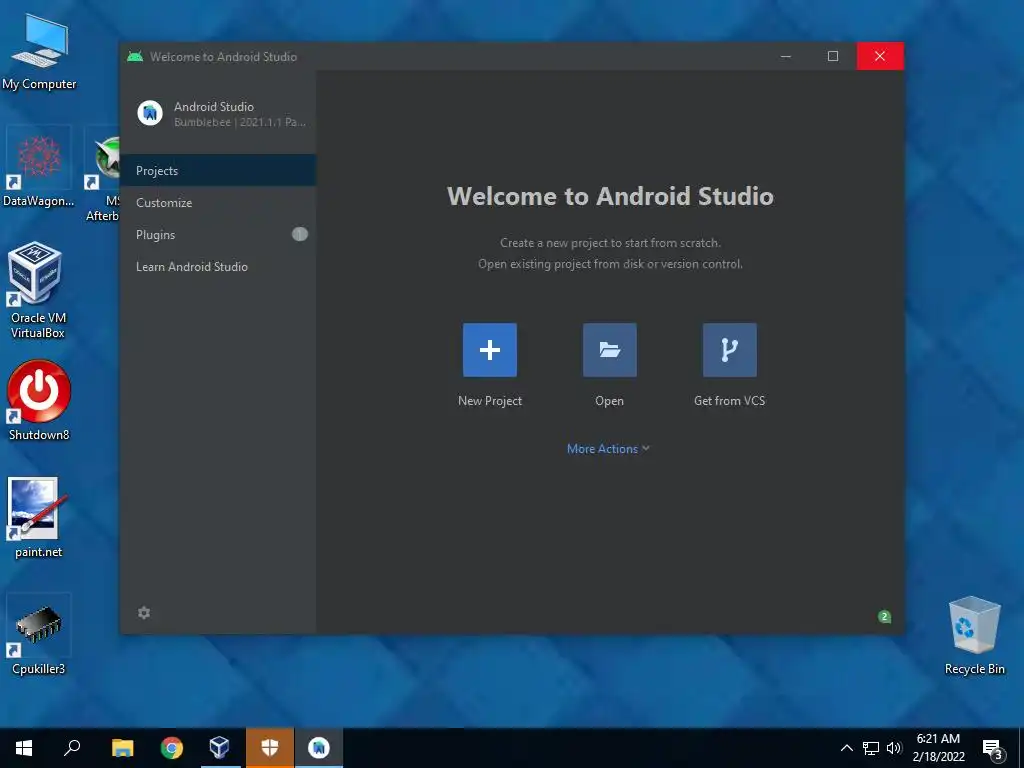The image size is (1024, 768).
Task: Click the Plugins update count badge
Action: coord(300,234)
